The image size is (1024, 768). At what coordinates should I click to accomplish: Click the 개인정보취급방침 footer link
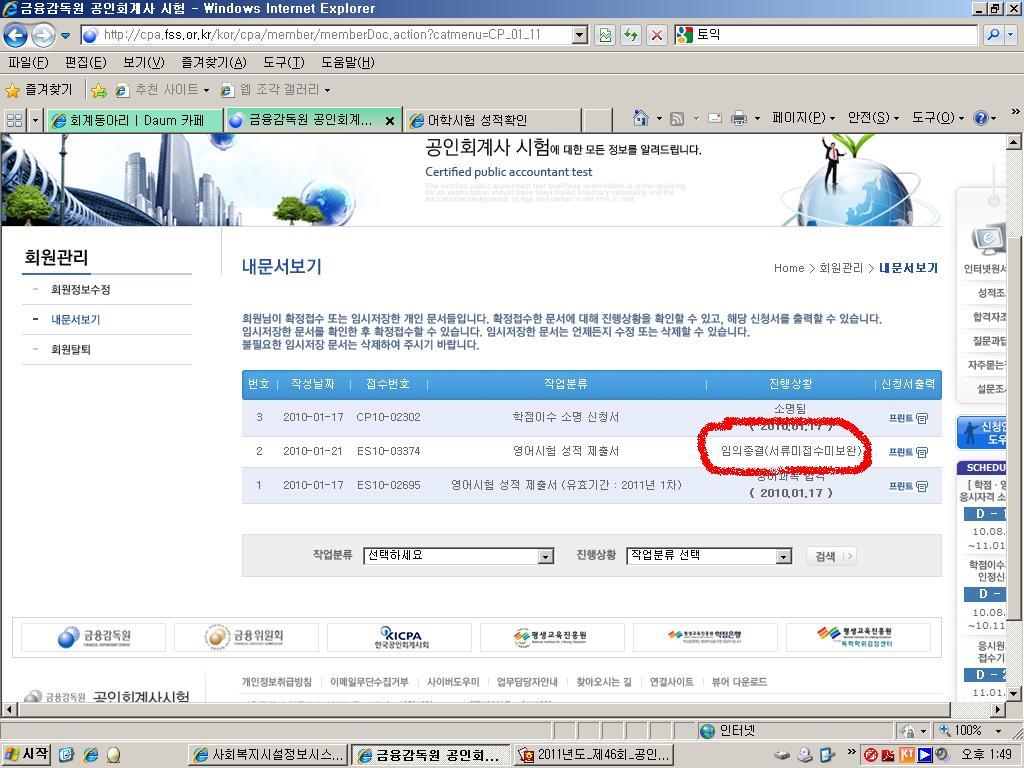(x=277, y=682)
